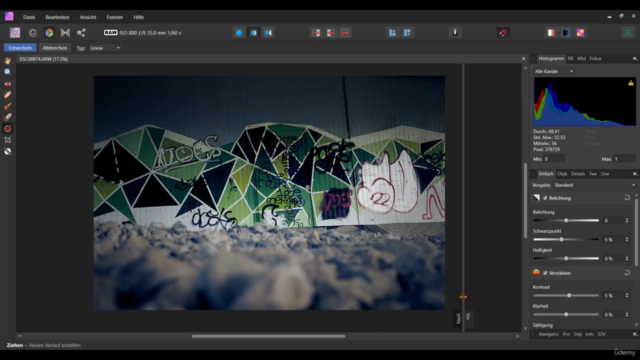The image size is (640, 360).
Task: Switch to the Liquify Persona icon
Action: 33,33
